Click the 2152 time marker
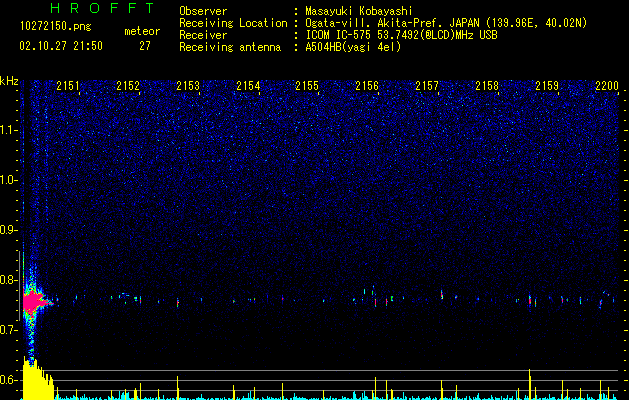The height and width of the screenshot is (400, 629). (128, 86)
